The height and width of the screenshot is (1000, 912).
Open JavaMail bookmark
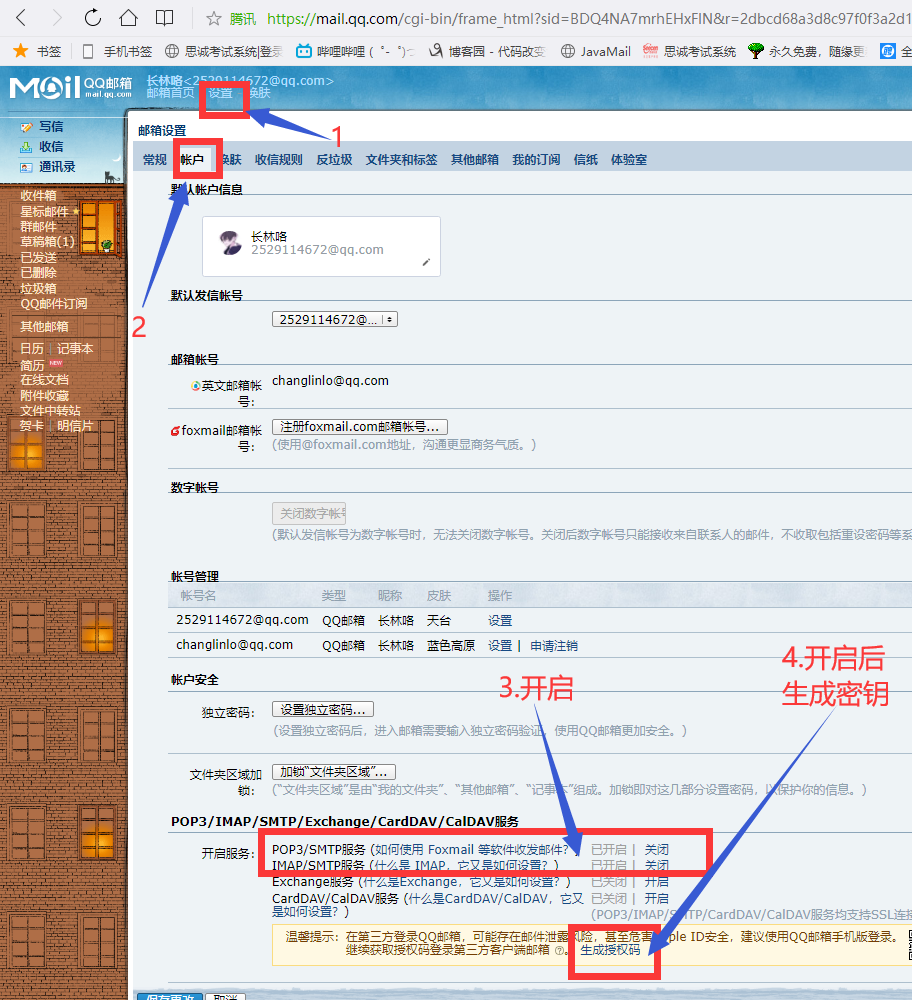click(596, 51)
